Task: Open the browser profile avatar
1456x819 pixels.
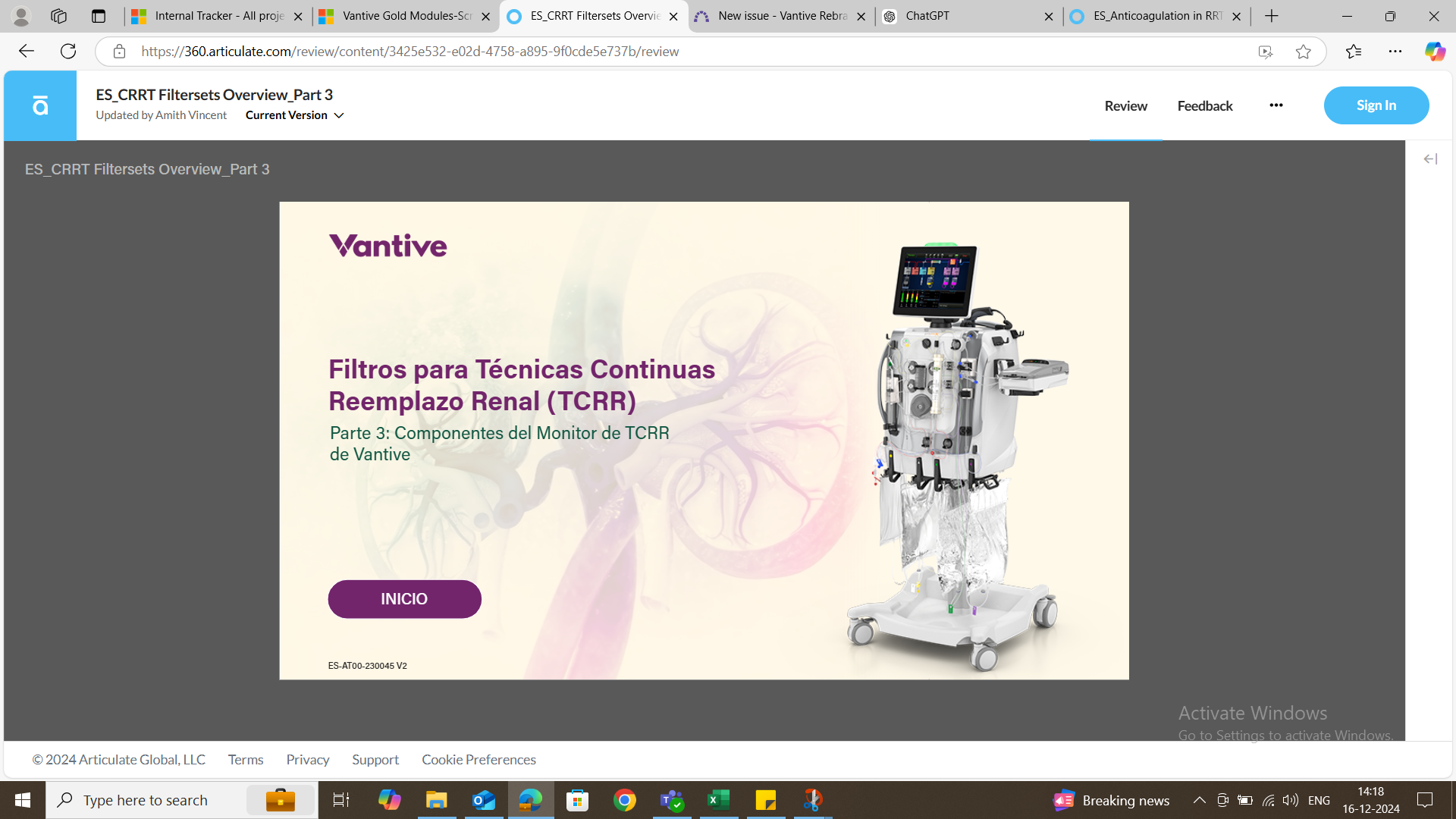Action: 21,16
